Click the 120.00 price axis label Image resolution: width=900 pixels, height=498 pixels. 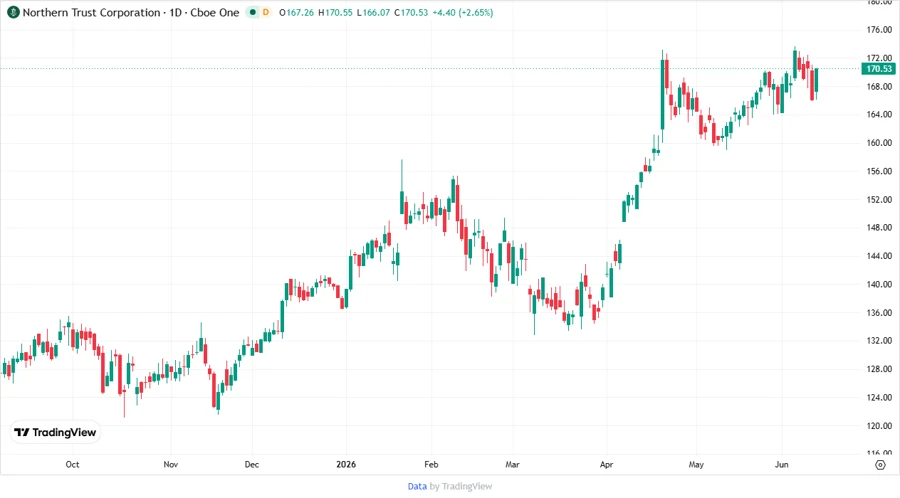(879, 426)
